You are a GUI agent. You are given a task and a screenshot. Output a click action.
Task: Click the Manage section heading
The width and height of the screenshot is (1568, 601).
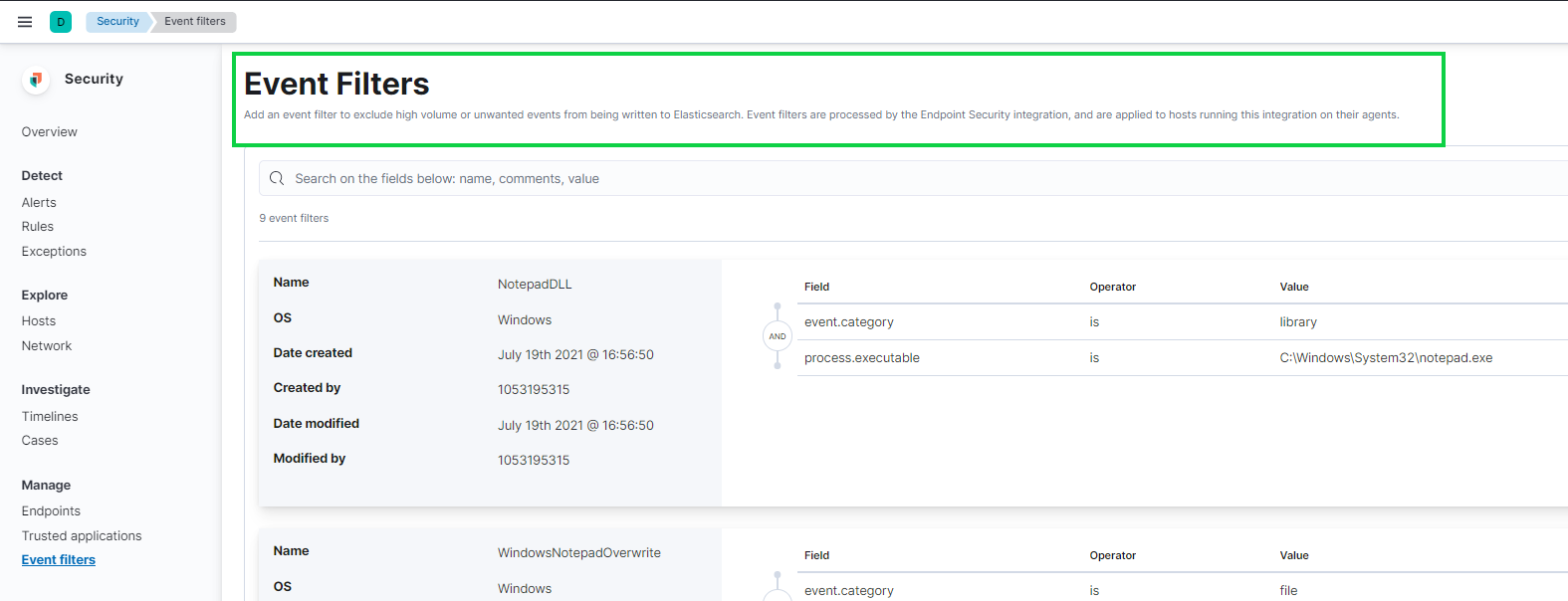click(x=46, y=485)
